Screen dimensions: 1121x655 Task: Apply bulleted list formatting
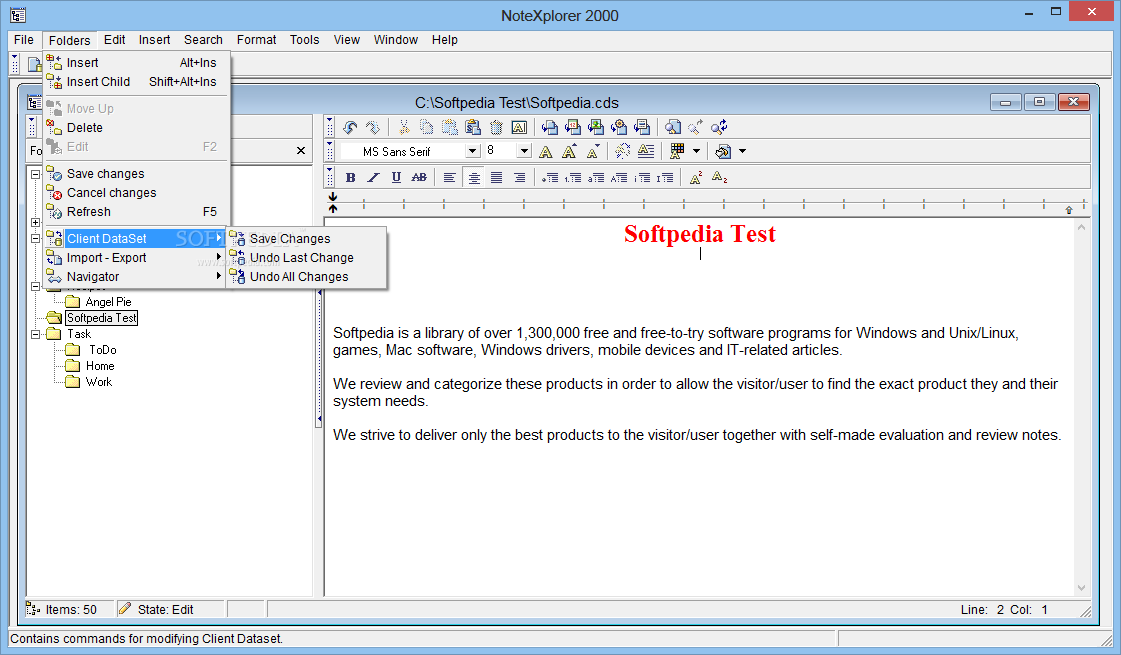tap(550, 177)
